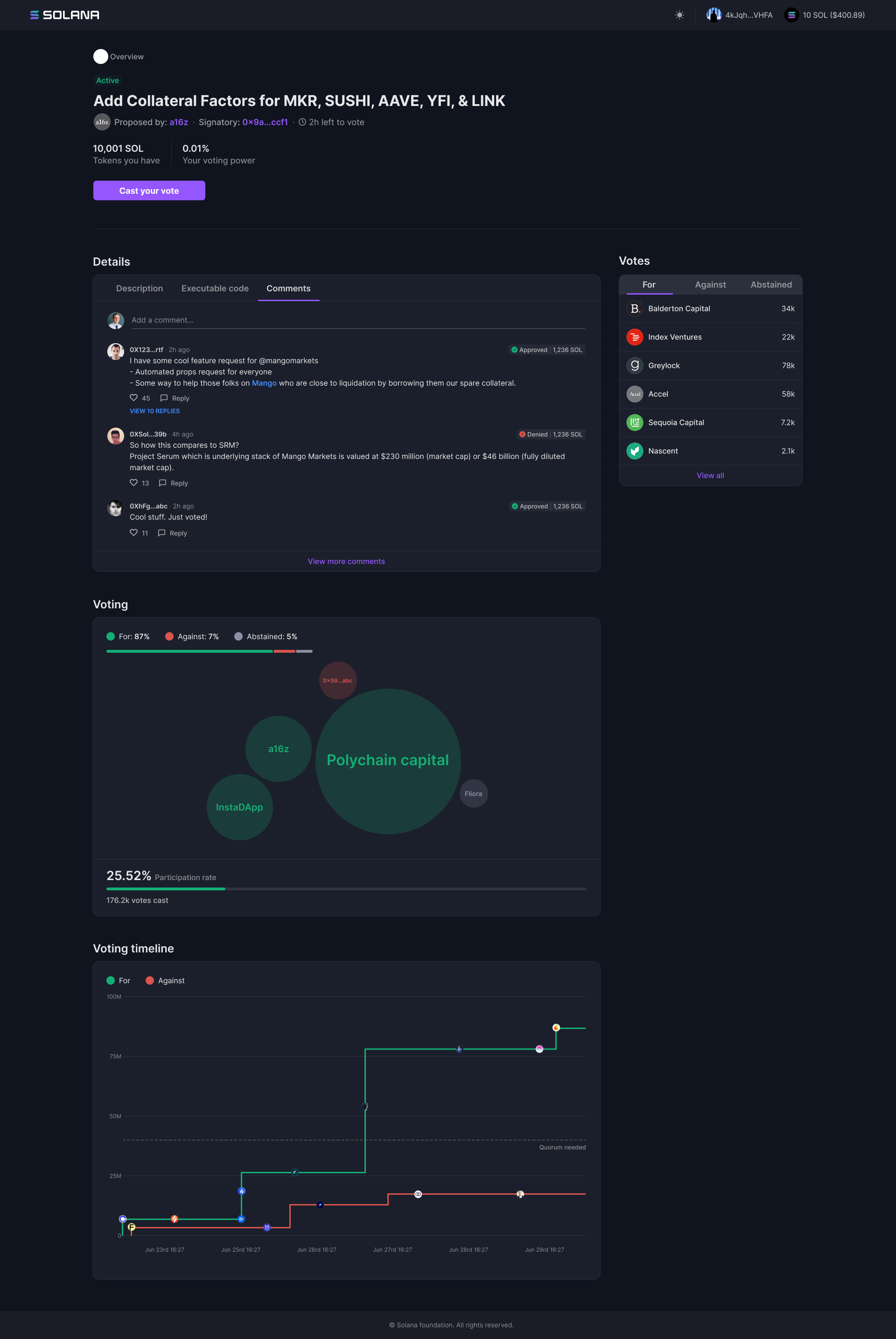The image size is (896, 1339).
Task: Open the 4kJqh...VHFA wallet avatar
Action: click(714, 15)
